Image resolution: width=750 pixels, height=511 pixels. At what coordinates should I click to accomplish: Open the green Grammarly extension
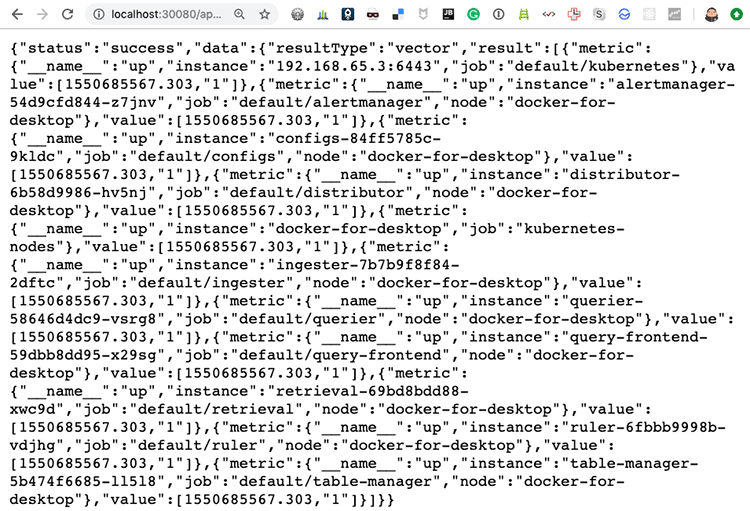pyautogui.click(x=474, y=14)
